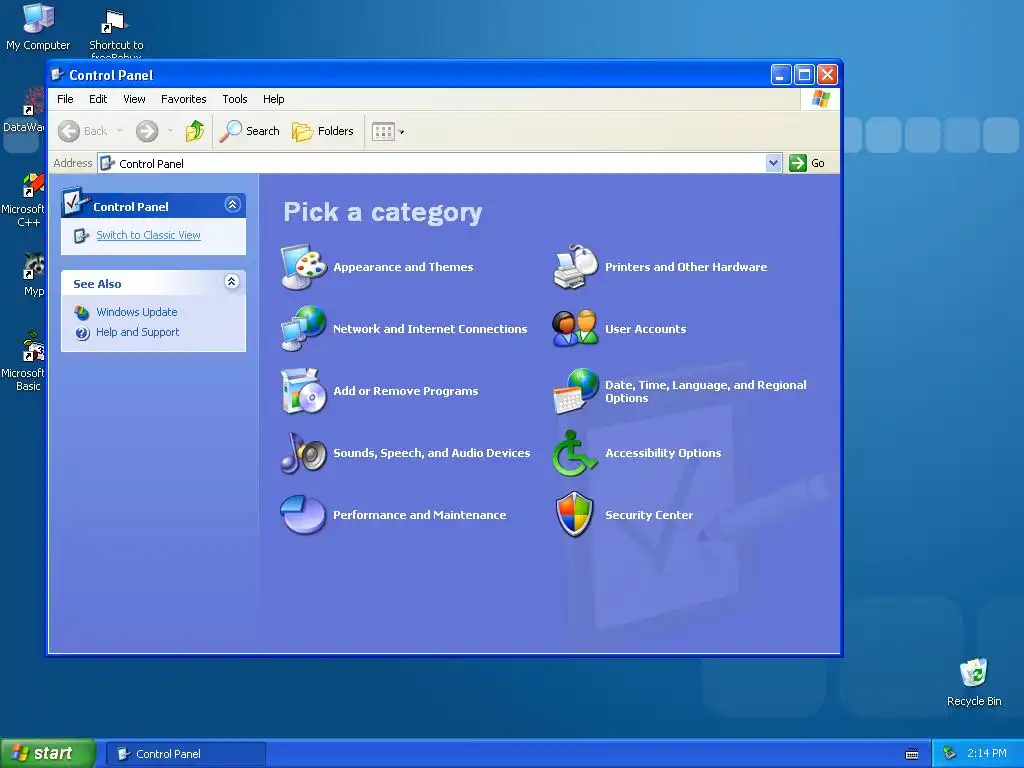Click the Switch to Classic View icon
The width and height of the screenshot is (1024, 768).
click(81, 236)
